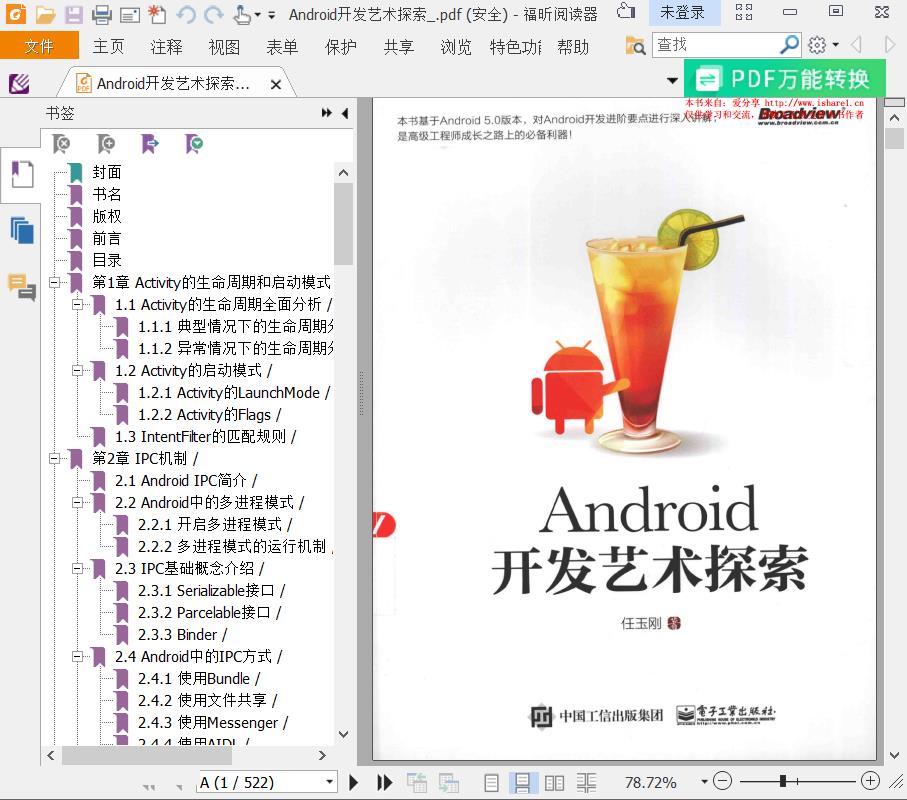Select the Hand tool in the quick access bar

point(242,14)
